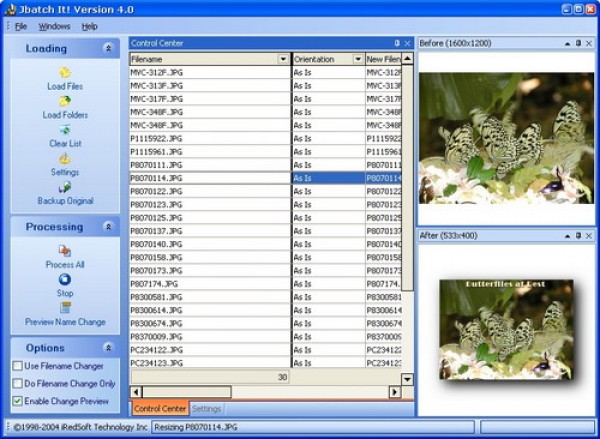Open the Filename column dropdown
This screenshot has width=600, height=439.
tap(283, 59)
